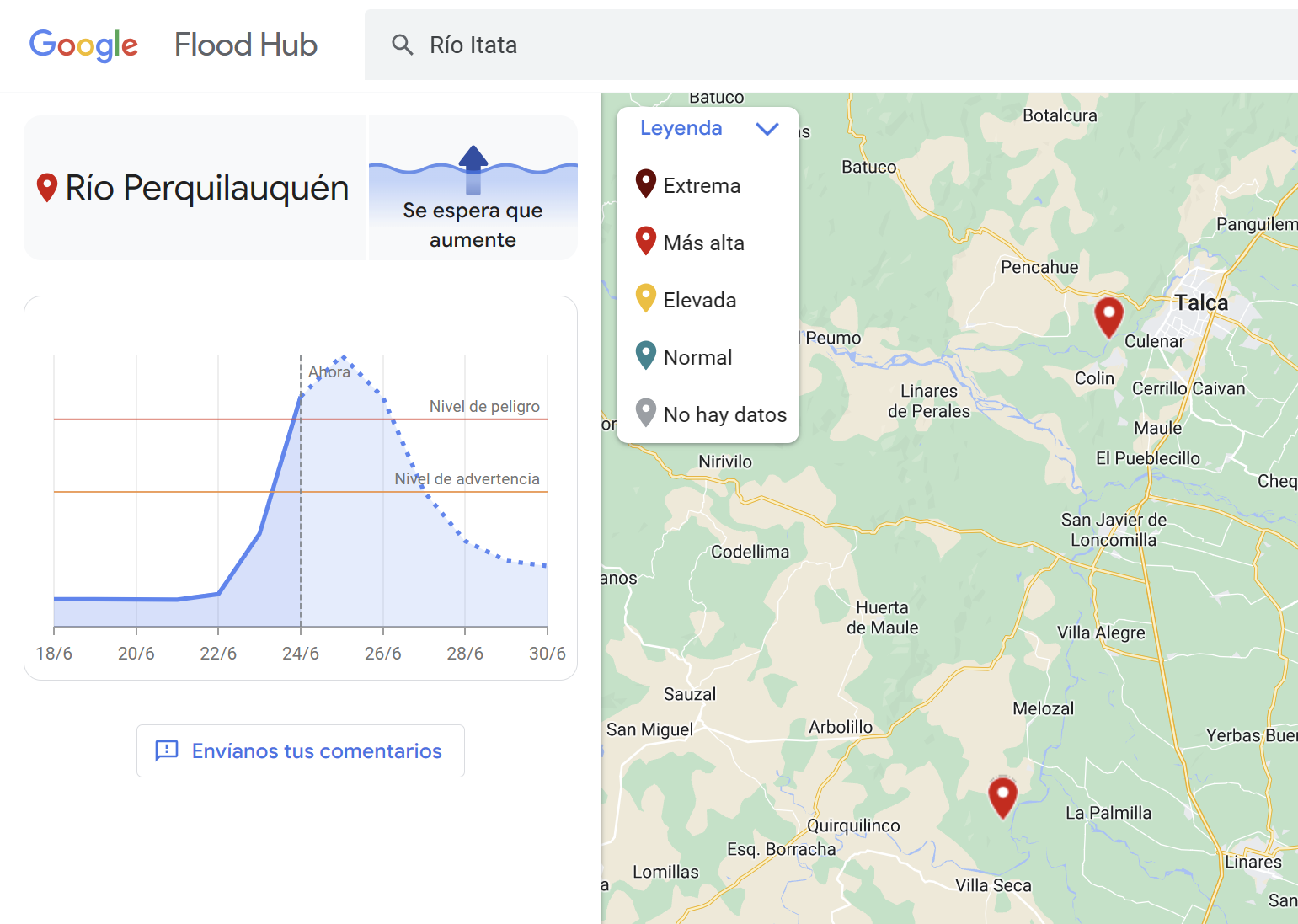1298x924 pixels.
Task: Click the red flood pin near La Palmilla
Action: [1002, 796]
